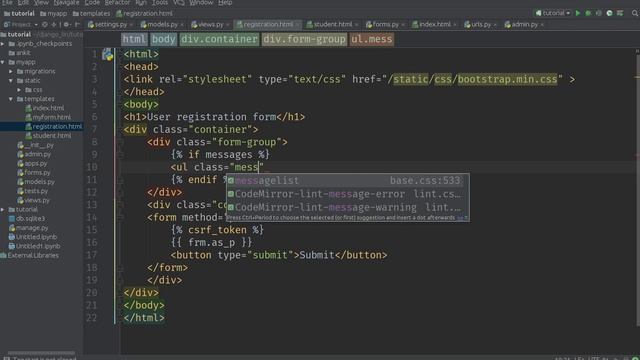Open the Refactor menu

[x=118, y=3]
